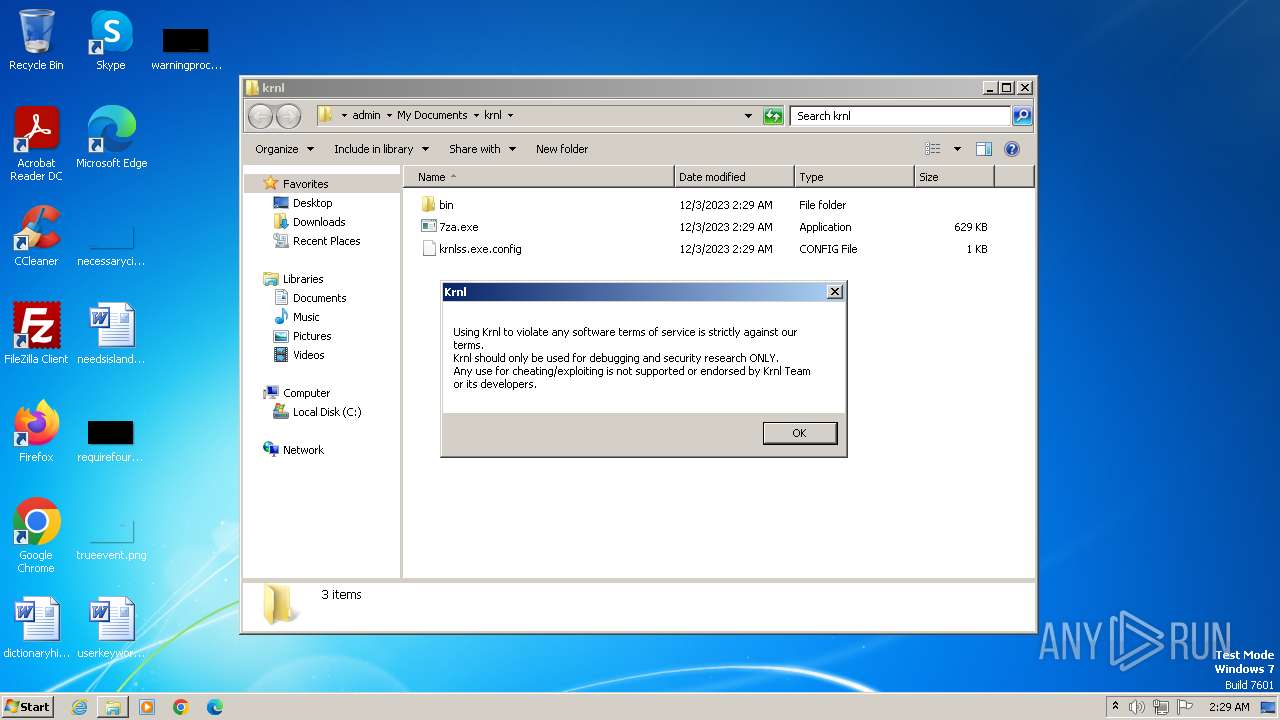Select the necessaryci desktop file
This screenshot has height=720, width=1280.
click(x=111, y=246)
